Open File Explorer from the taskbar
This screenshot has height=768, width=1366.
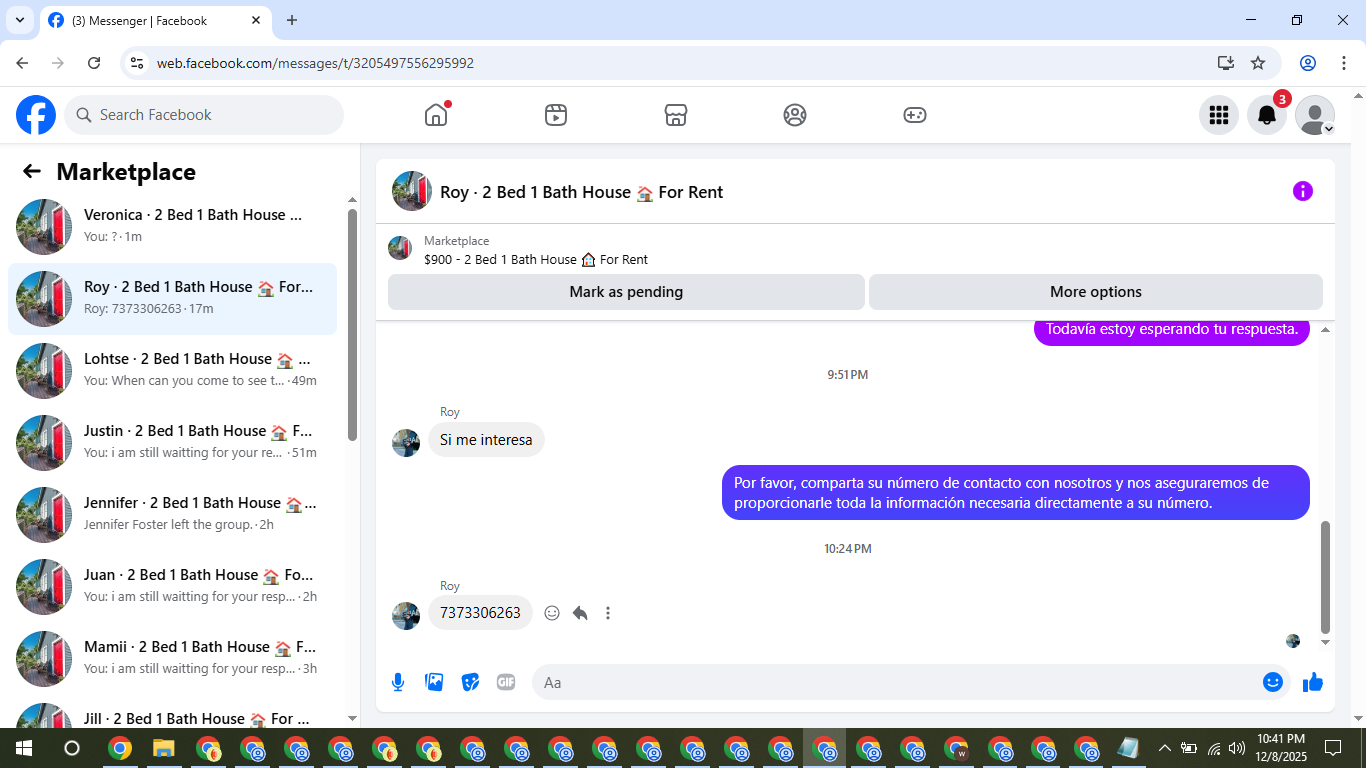pyautogui.click(x=164, y=748)
